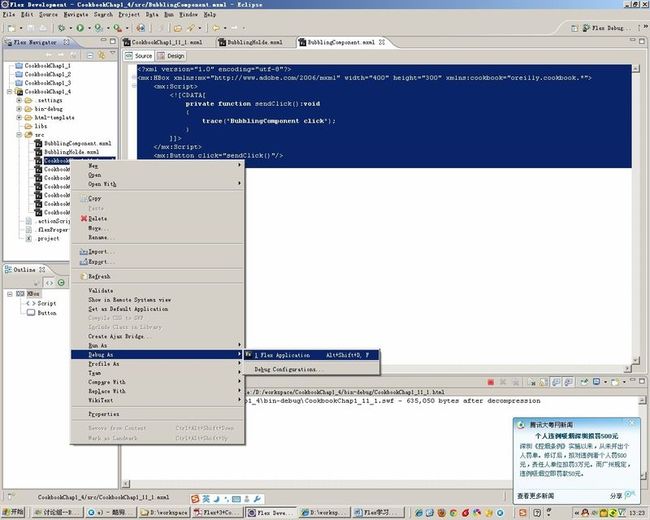The width and height of the screenshot is (650, 520).
Task: Click the New file toolbar icon
Action: click(11, 28)
